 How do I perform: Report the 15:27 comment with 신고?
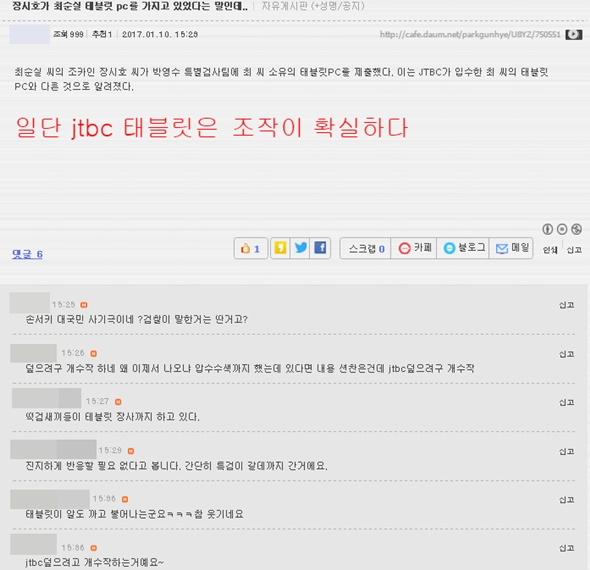567,403
